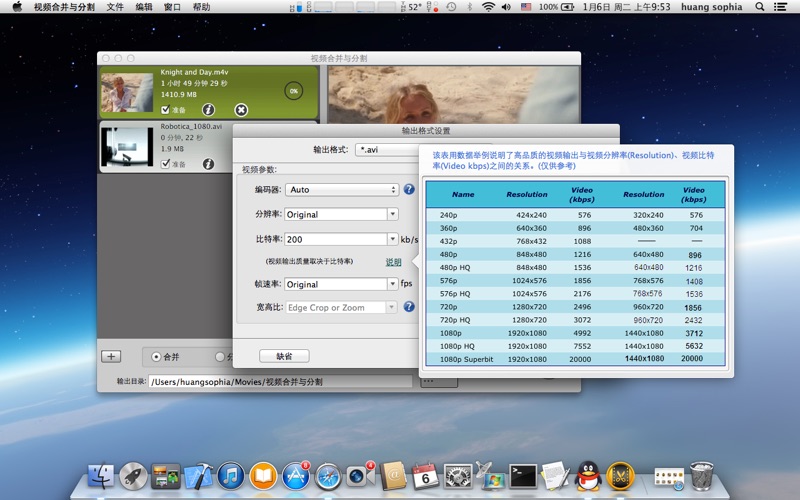The width and height of the screenshot is (800, 500).
Task: Click the battery 100% indicator
Action: pyautogui.click(x=556, y=7)
